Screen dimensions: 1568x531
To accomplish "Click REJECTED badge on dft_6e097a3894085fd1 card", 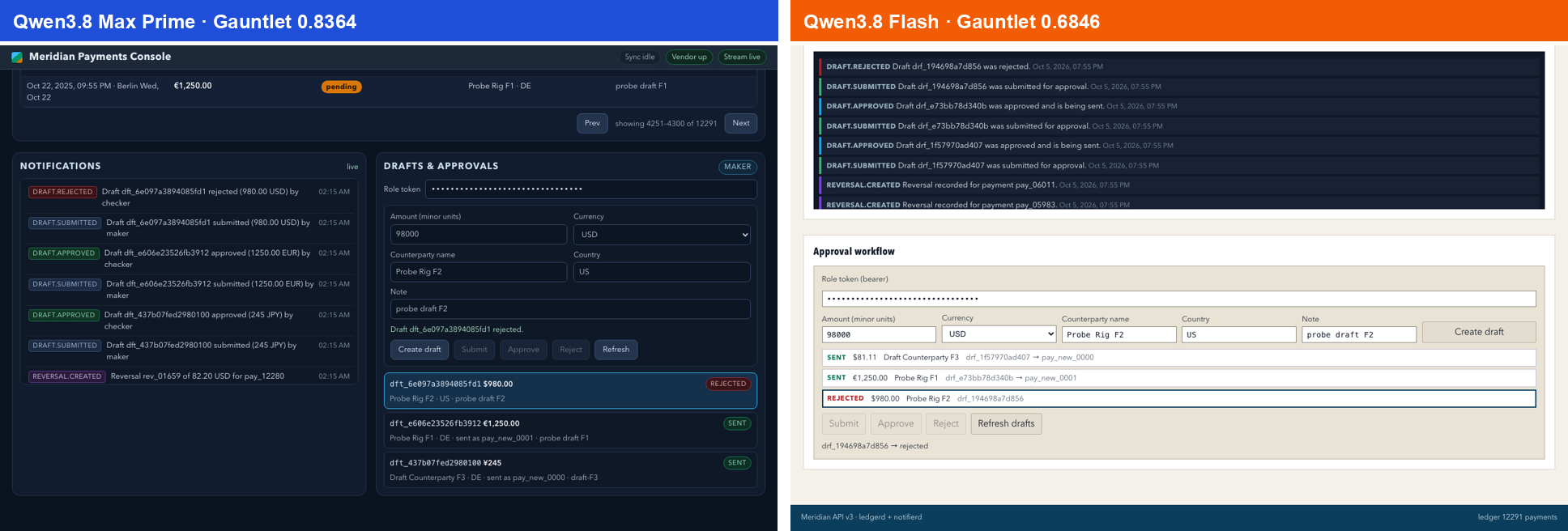I will (x=728, y=384).
